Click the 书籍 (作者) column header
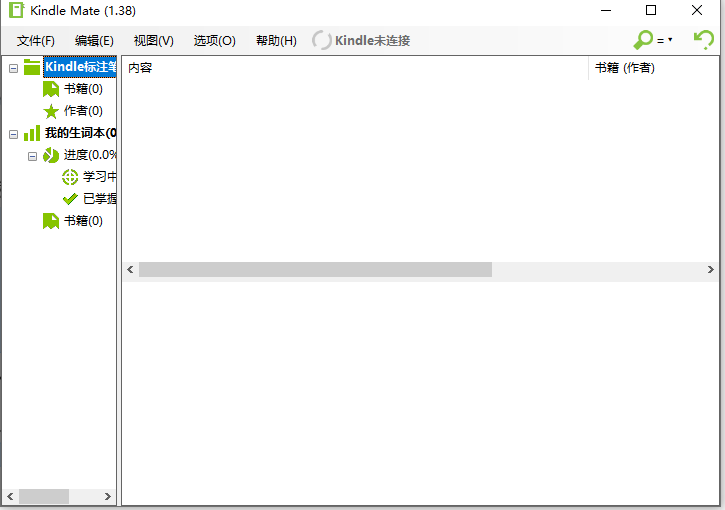Screen dimensions: 725x510 [x=653, y=68]
